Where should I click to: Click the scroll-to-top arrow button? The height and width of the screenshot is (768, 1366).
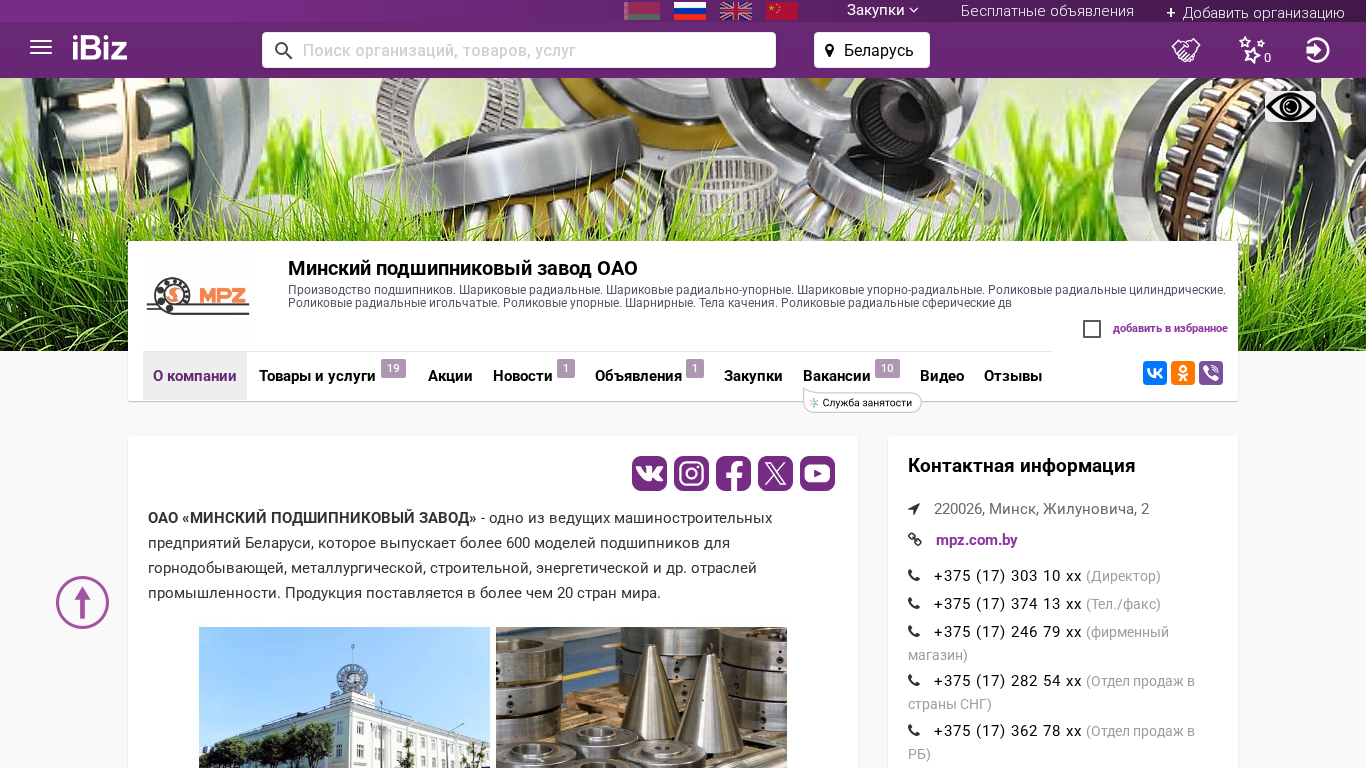(x=82, y=602)
